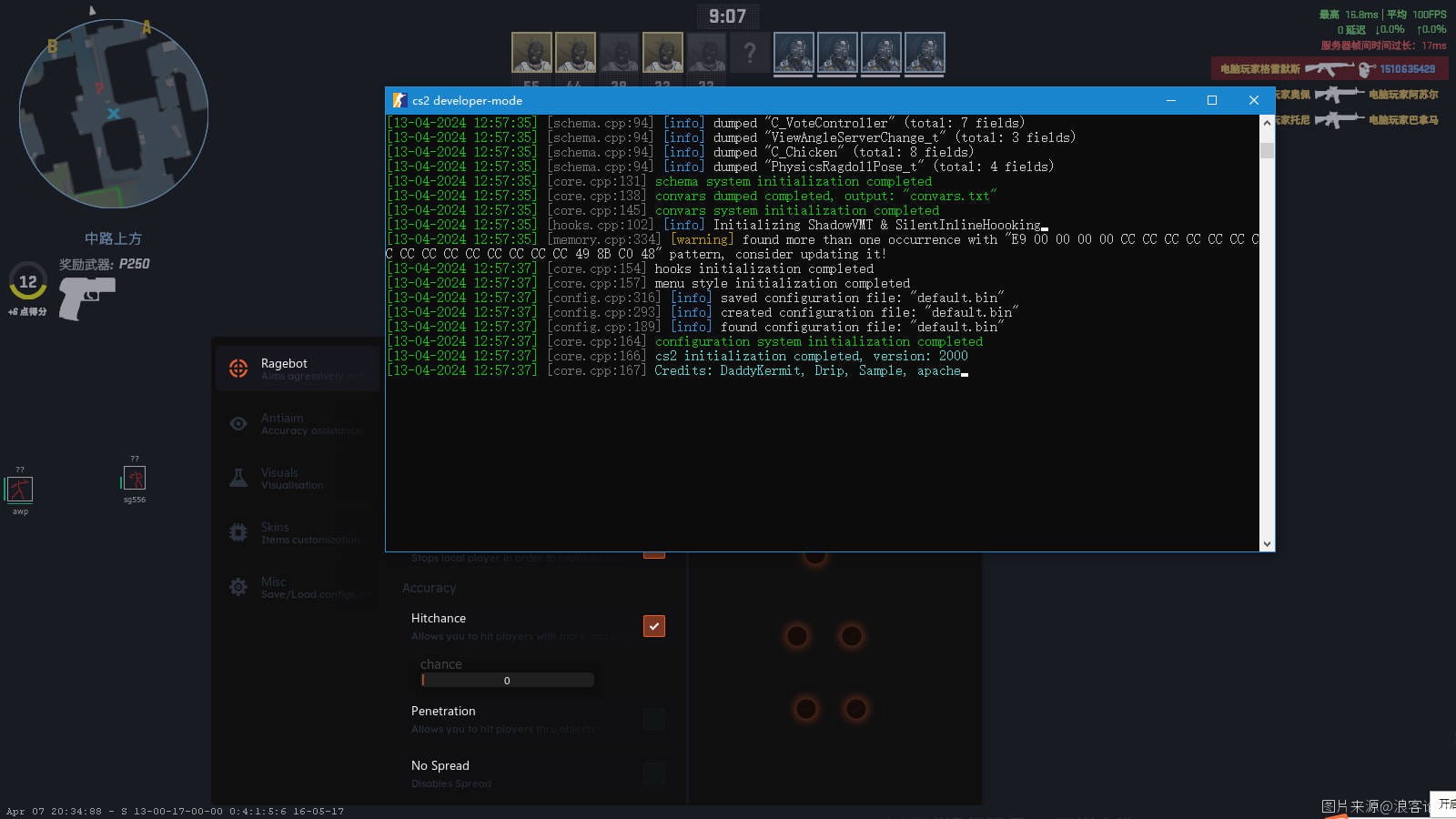Click the 服务器帧间时间过长: 17ms warning
The width and height of the screenshot is (1456, 819).
tap(1383, 45)
